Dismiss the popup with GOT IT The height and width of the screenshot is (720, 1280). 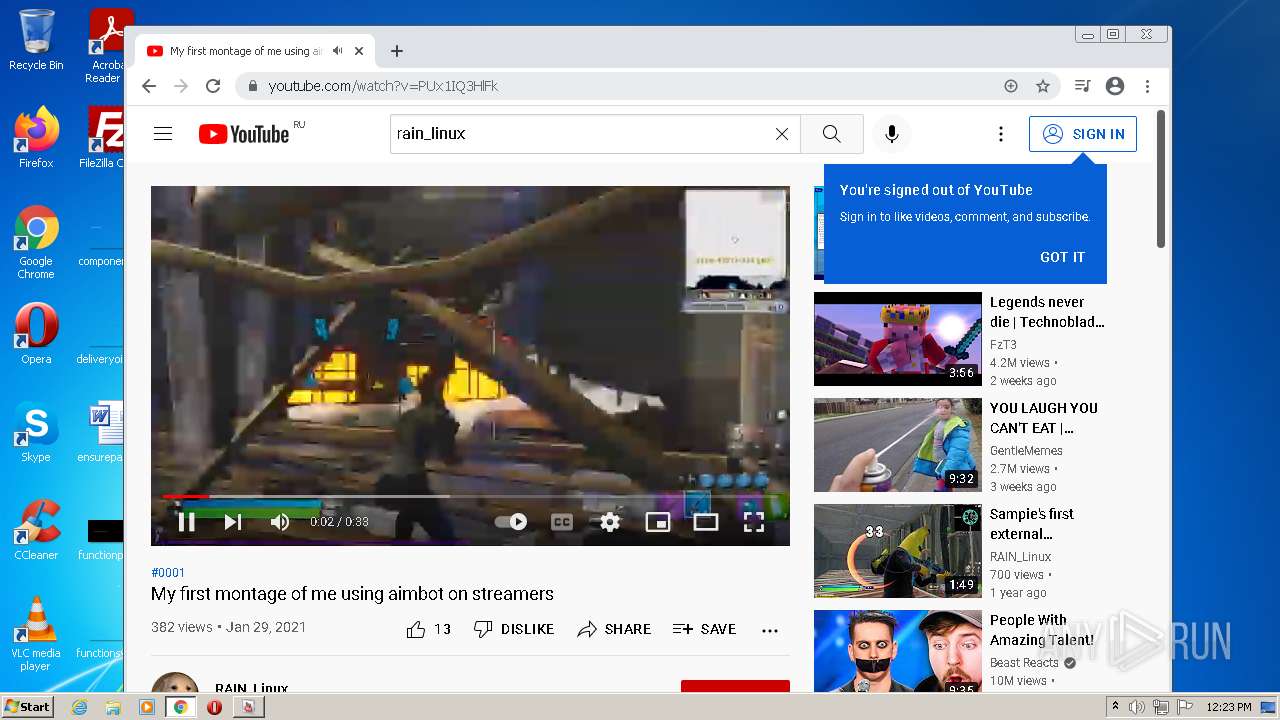click(1062, 257)
